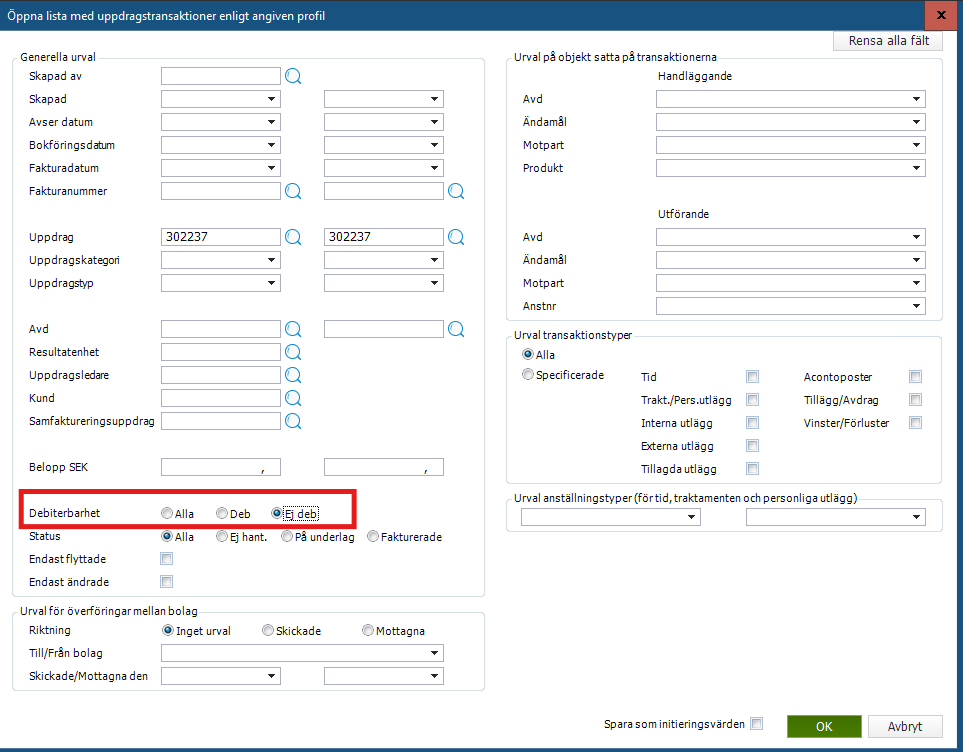Cancel dialog with Avbryt button
Viewport: 963px width, 752px height.
pos(905,727)
